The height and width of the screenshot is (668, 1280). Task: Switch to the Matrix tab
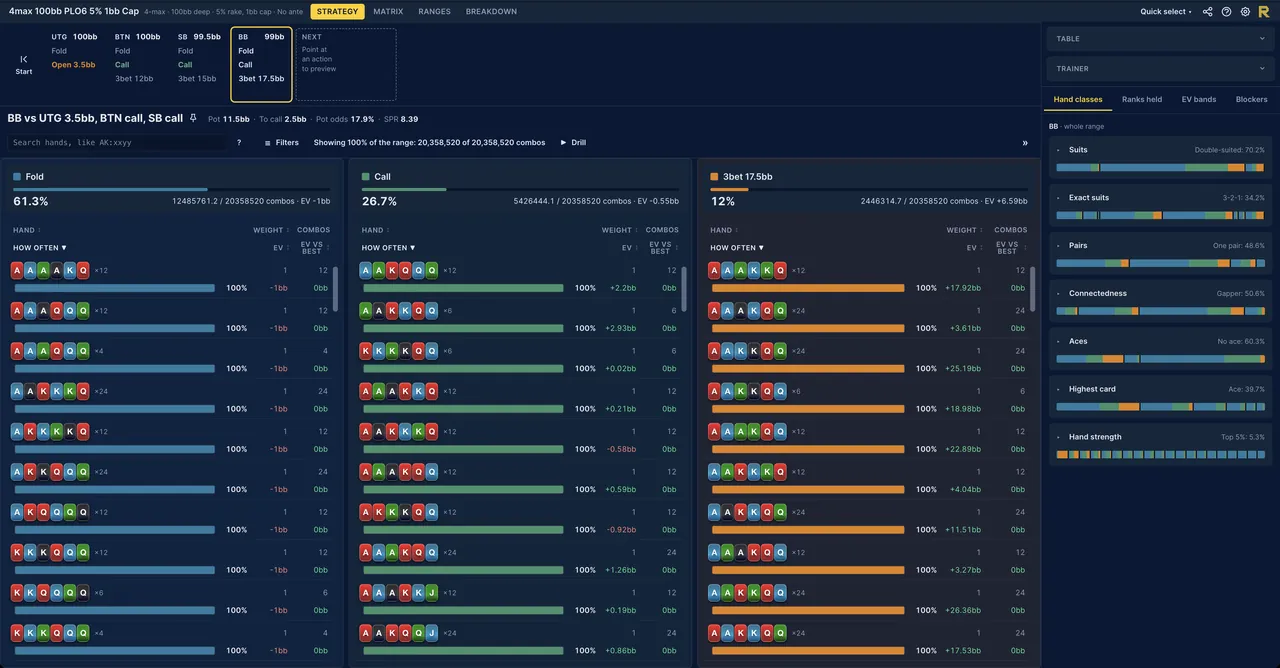point(388,12)
